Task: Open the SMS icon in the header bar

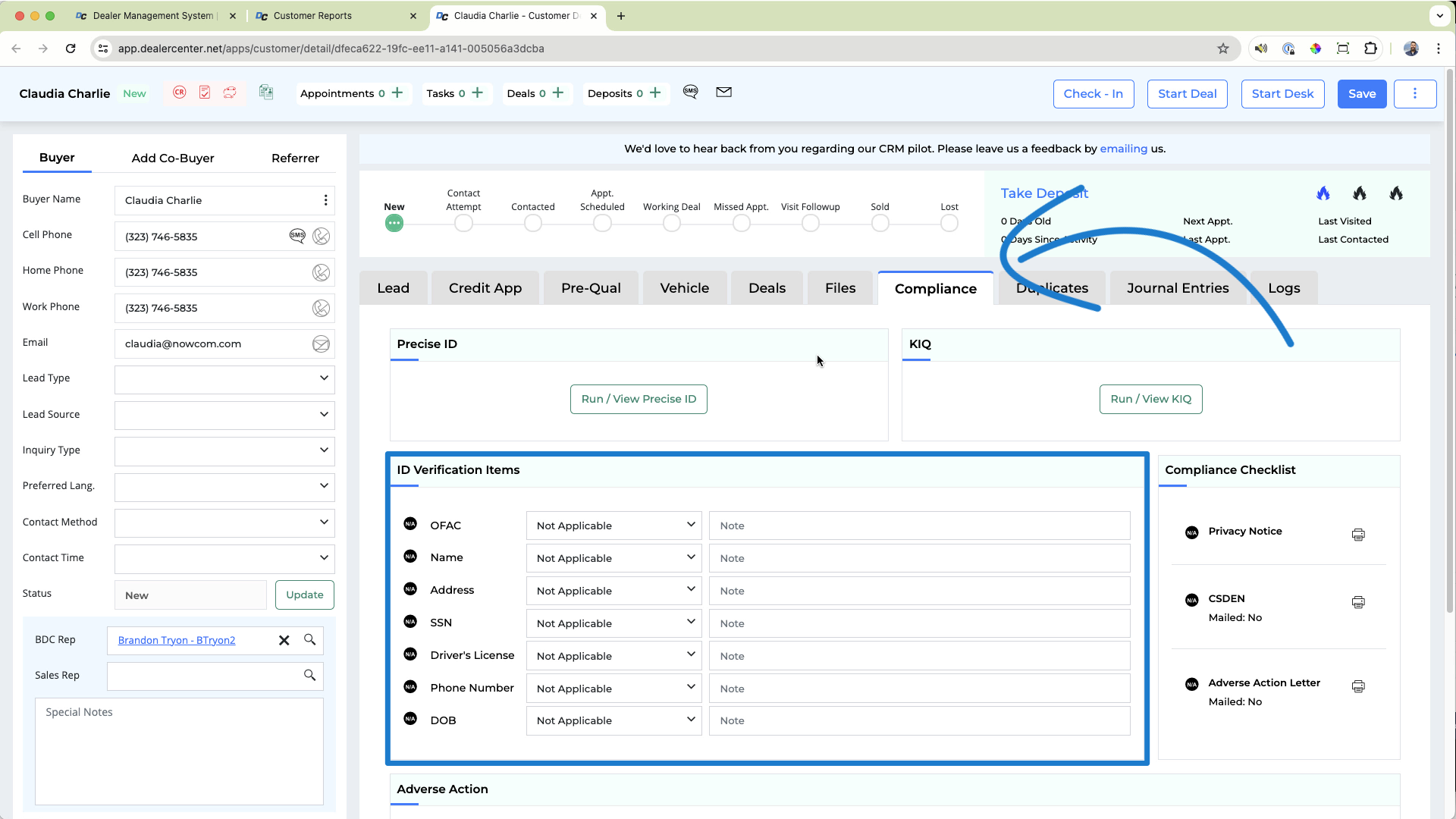Action: pyautogui.click(x=691, y=92)
